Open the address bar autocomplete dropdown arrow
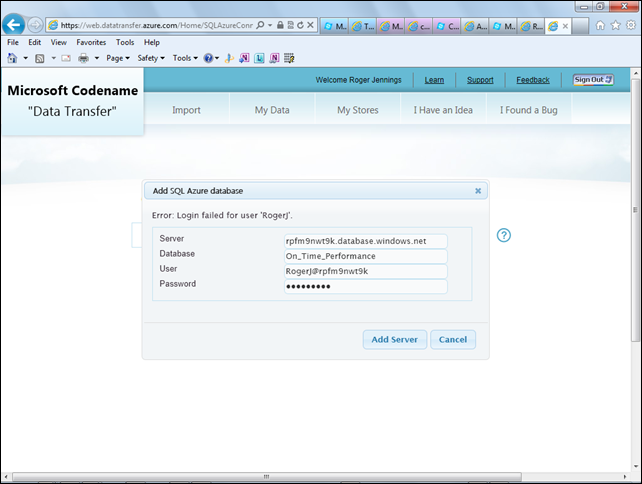 (x=270, y=25)
